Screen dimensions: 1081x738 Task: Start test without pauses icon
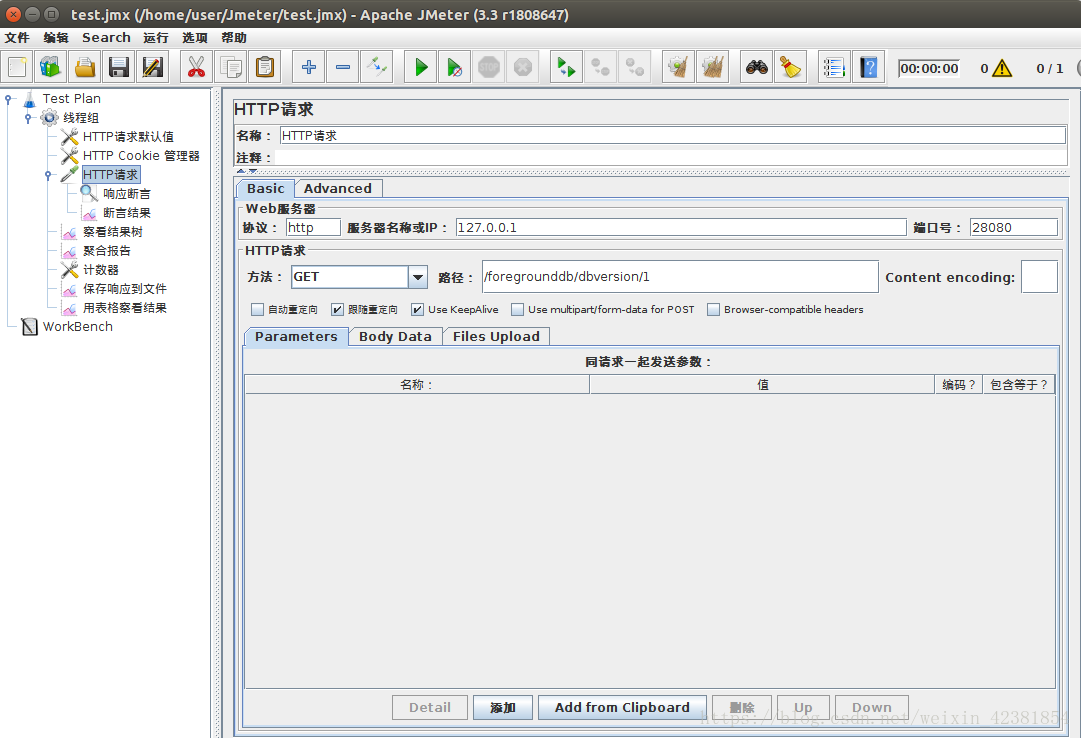tap(454, 68)
